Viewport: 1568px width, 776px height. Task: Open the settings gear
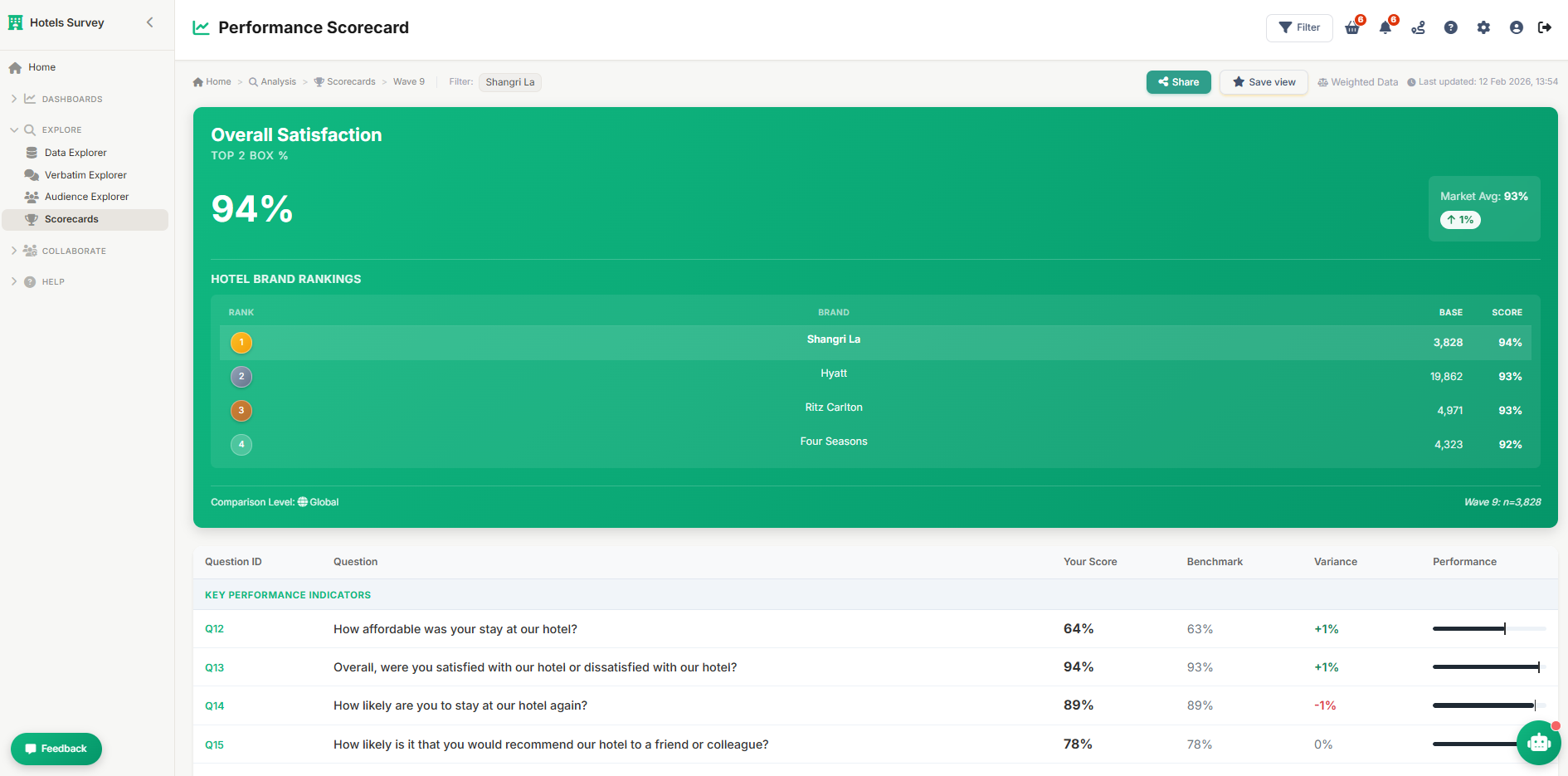tap(1484, 27)
